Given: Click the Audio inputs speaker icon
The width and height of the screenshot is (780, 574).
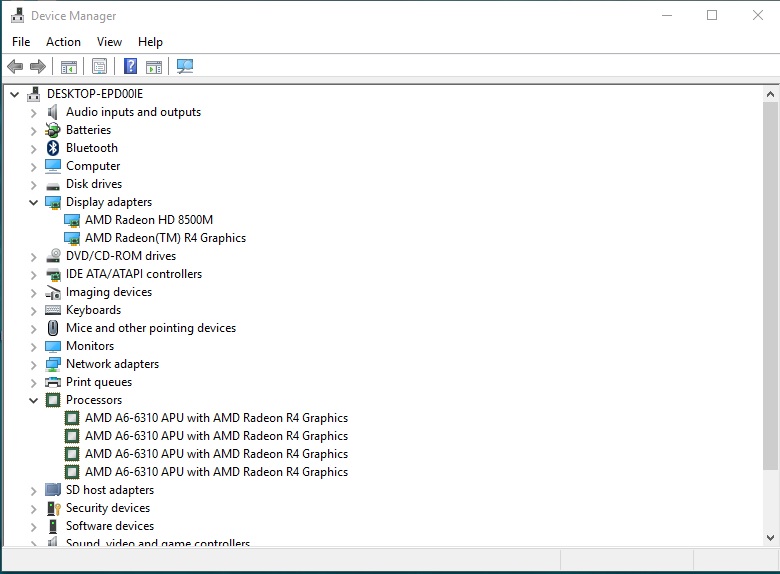Looking at the screenshot, I should (53, 112).
